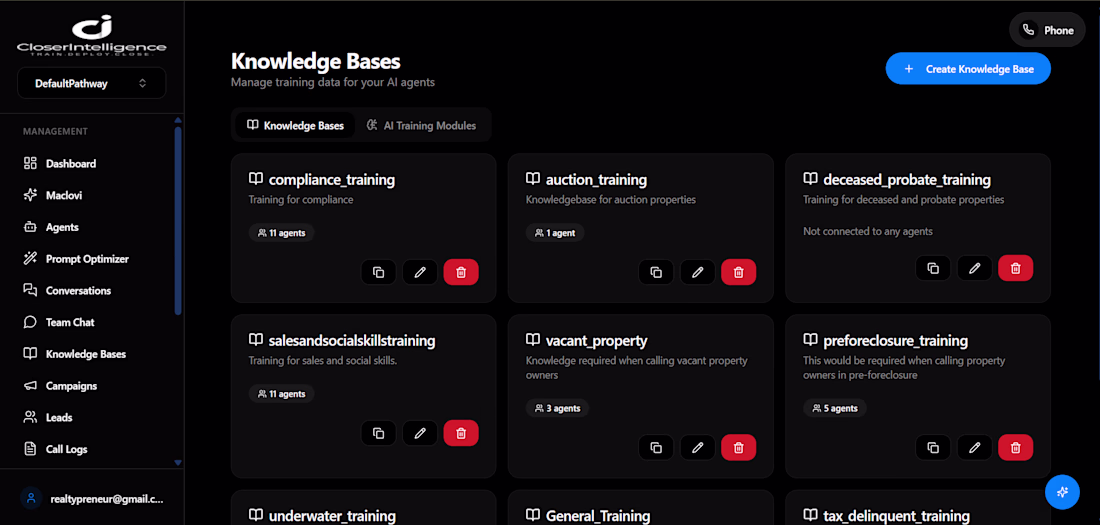Screen dimensions: 1100x525
Task: Delete the auction_training knowledge base
Action: click(738, 272)
